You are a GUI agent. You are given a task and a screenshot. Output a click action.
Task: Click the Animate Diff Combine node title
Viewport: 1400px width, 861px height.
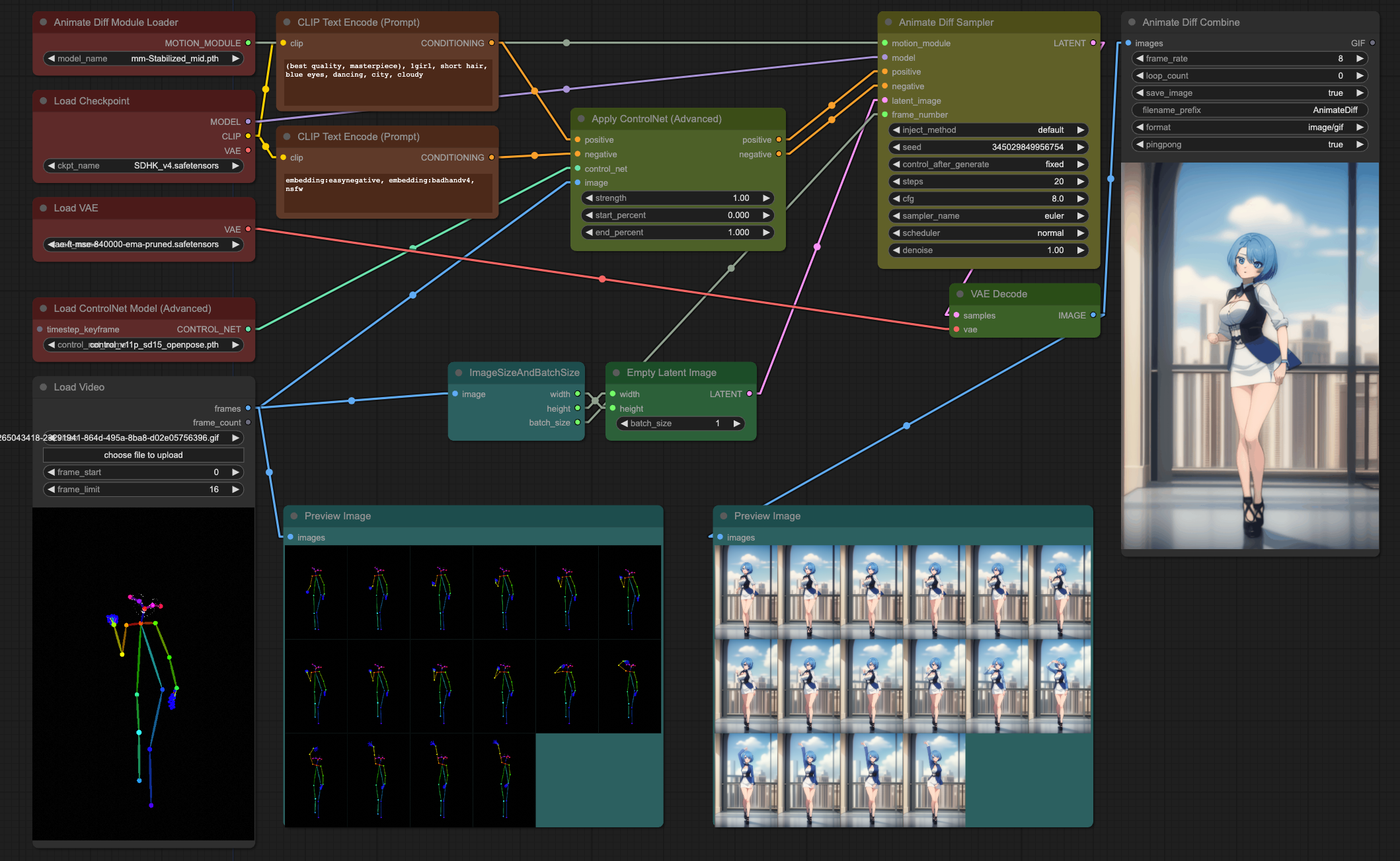(x=1190, y=22)
